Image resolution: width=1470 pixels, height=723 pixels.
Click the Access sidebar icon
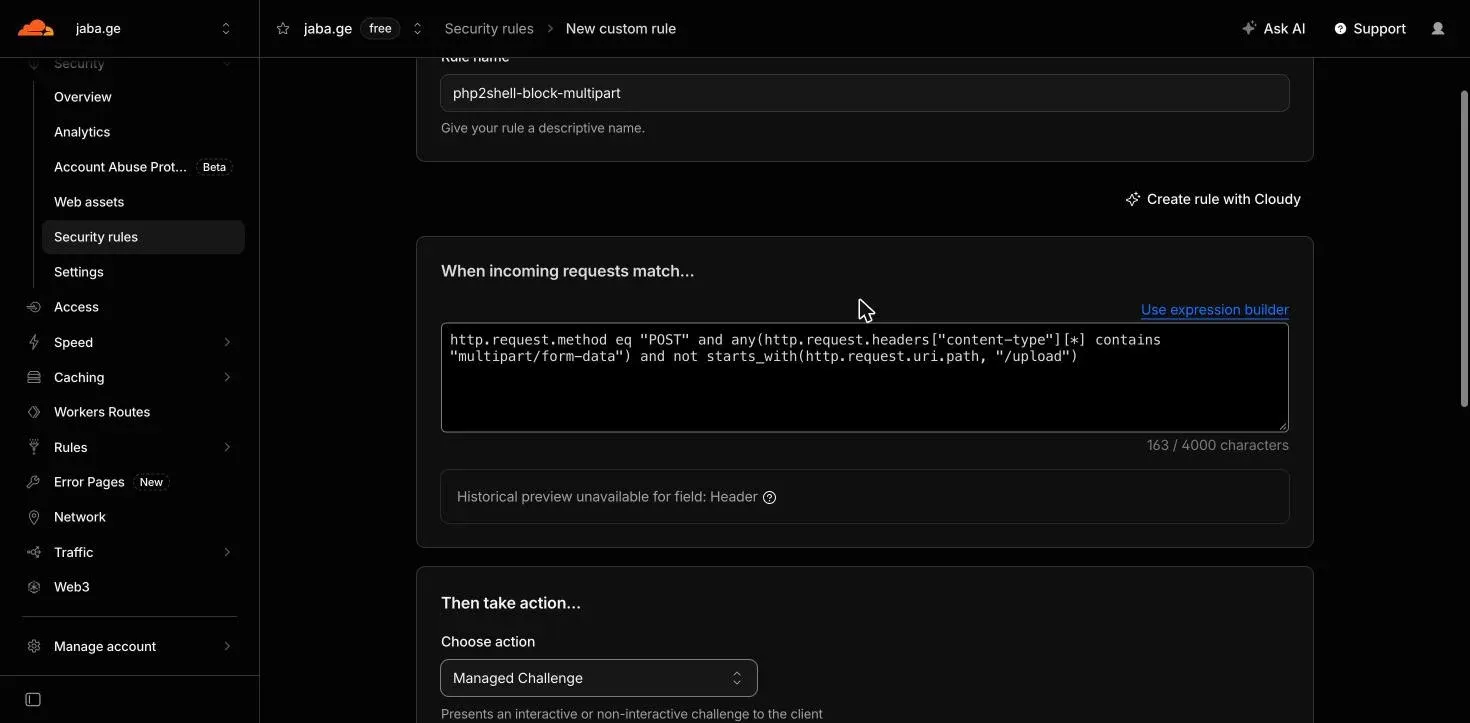tap(34, 307)
